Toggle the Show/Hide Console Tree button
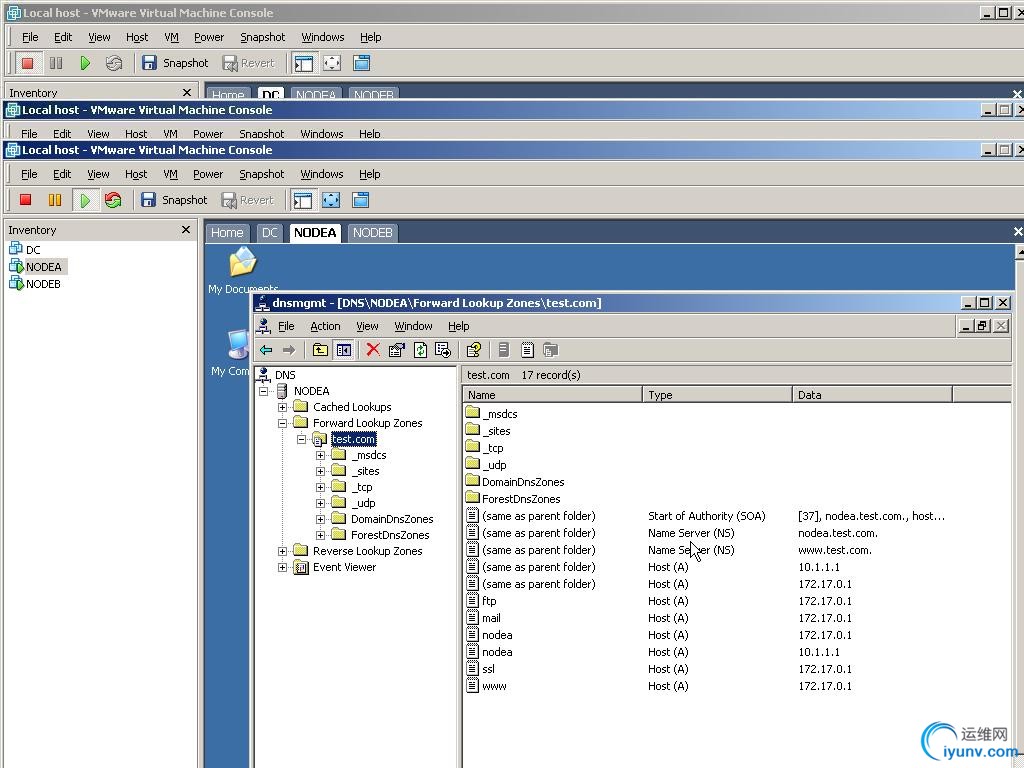 [344, 350]
